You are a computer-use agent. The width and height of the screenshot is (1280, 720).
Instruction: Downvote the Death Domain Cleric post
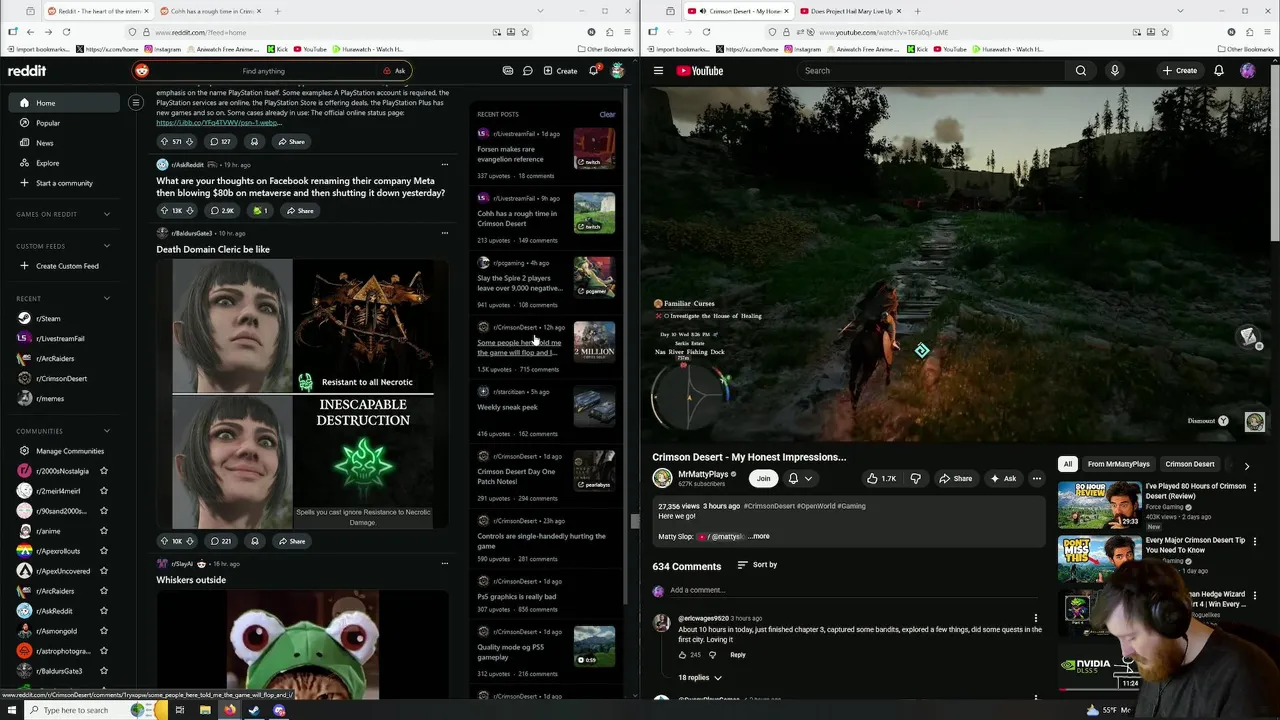click(x=190, y=541)
